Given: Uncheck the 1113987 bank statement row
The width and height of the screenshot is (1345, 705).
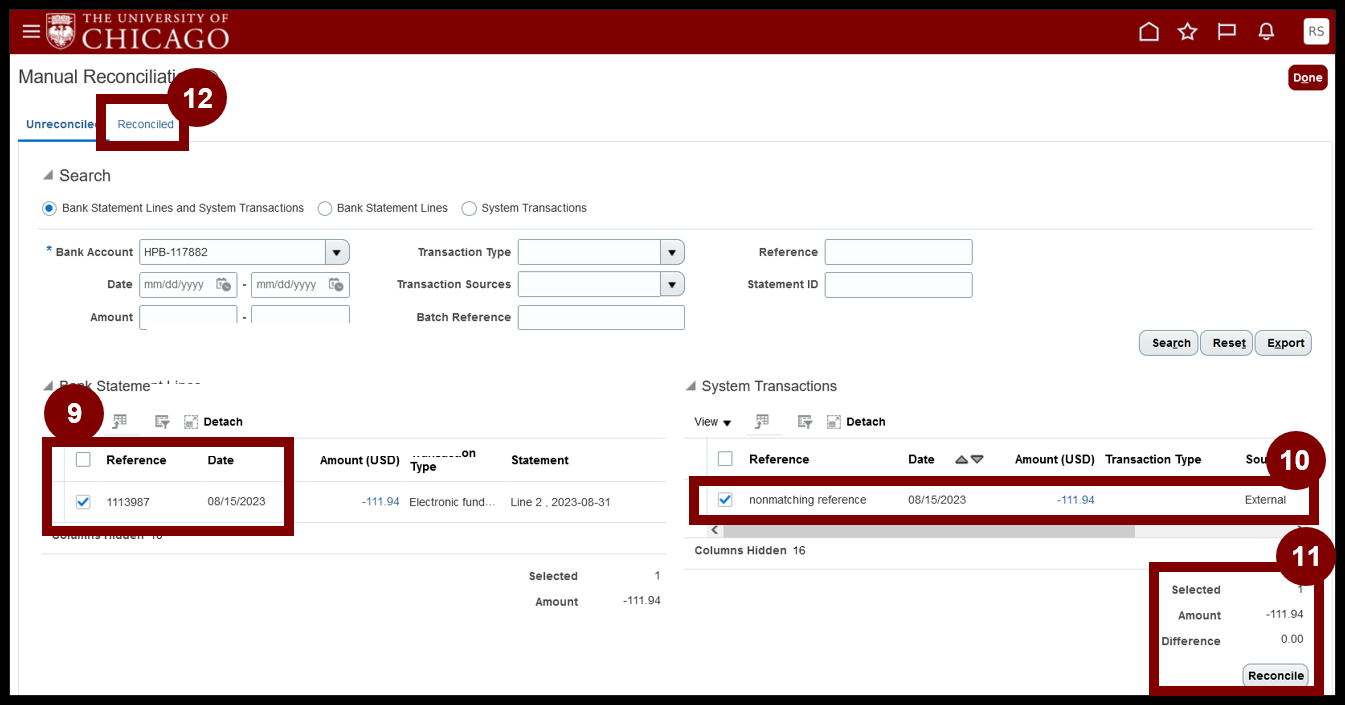Looking at the screenshot, I should click(x=84, y=501).
